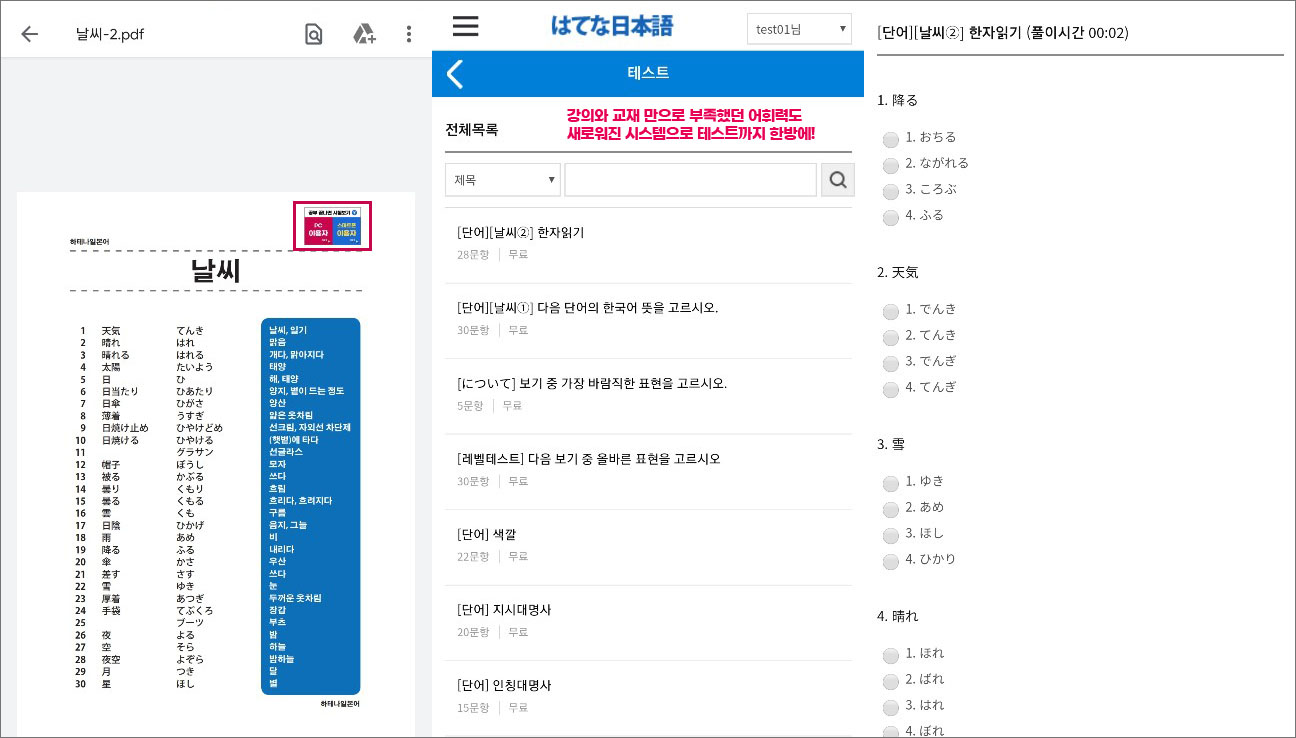1296x738 pixels.
Task: Select option 1 でんき for 天気
Action: tap(891, 312)
